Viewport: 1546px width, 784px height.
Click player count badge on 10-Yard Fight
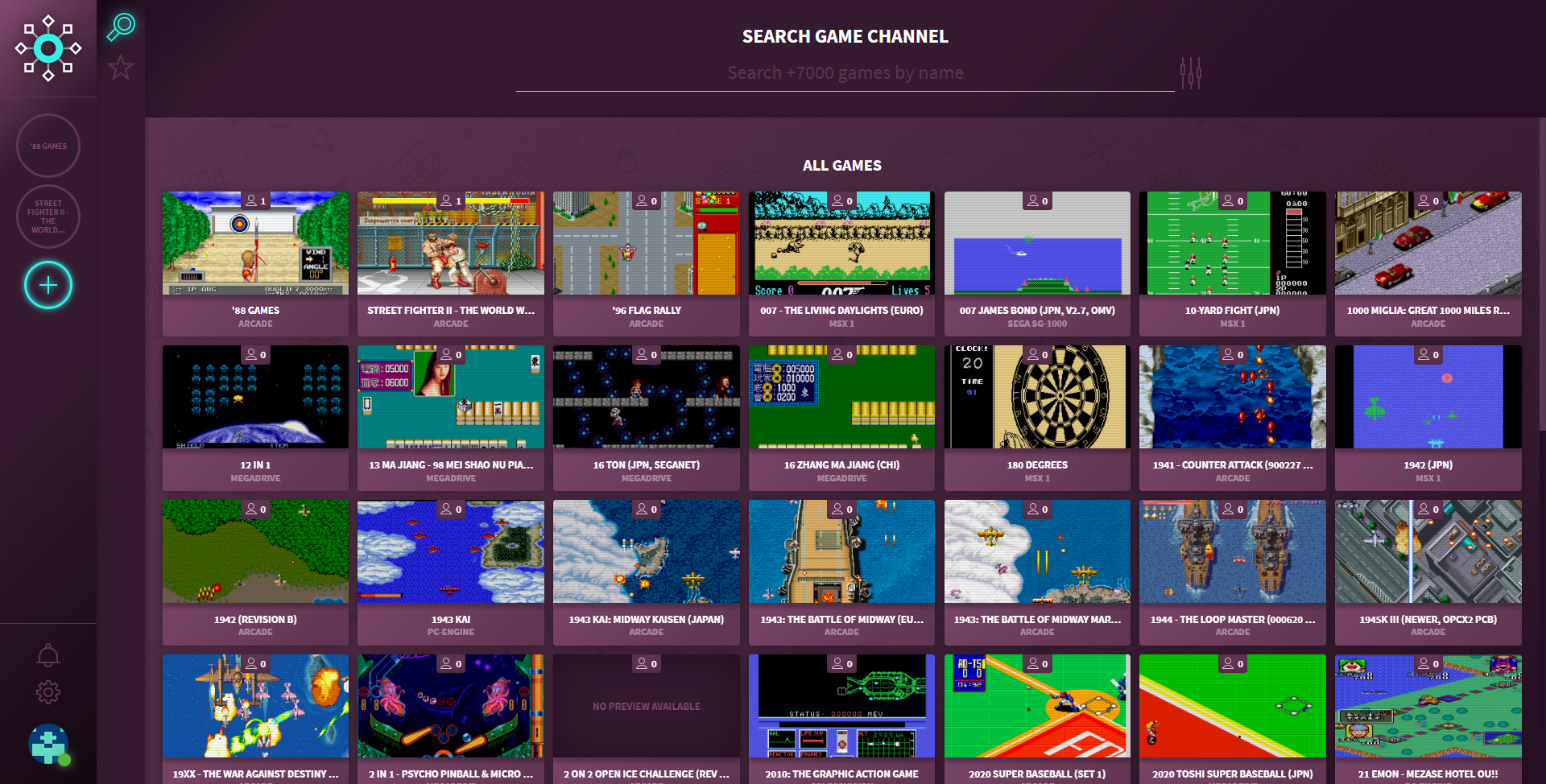coord(1233,200)
